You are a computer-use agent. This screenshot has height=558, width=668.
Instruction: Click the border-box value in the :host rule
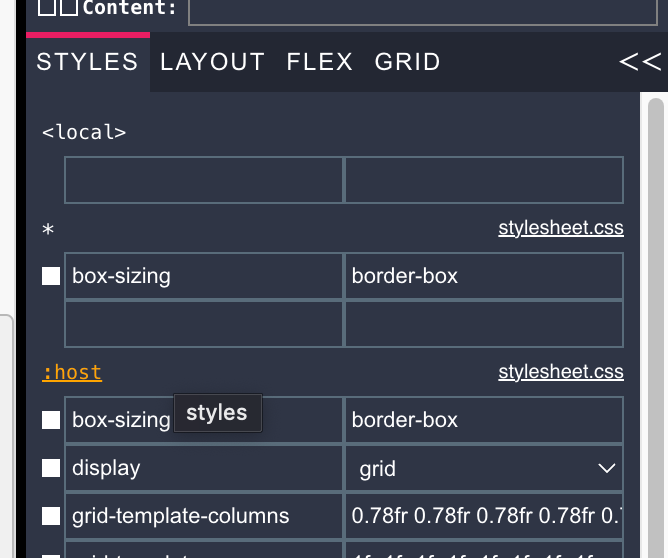[x=484, y=420]
